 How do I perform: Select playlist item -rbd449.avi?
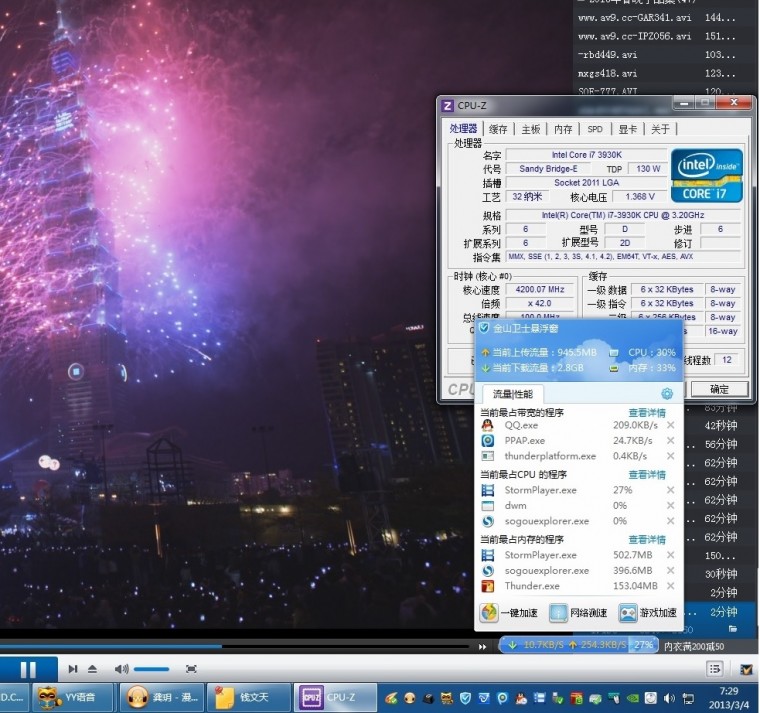607,55
